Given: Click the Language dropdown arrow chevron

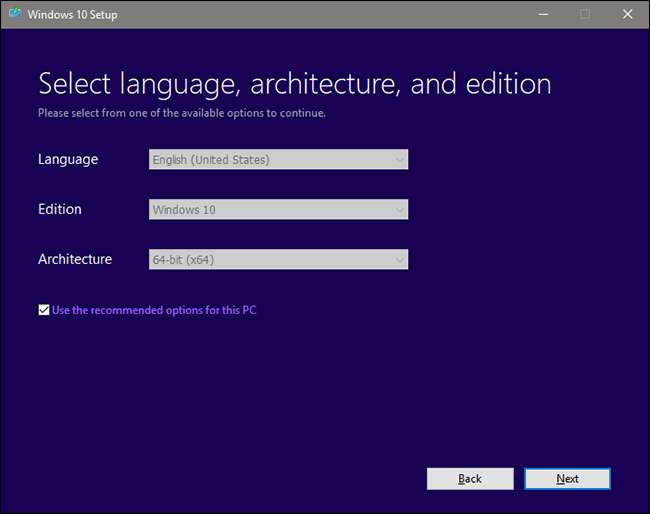Looking at the screenshot, I should click(399, 159).
